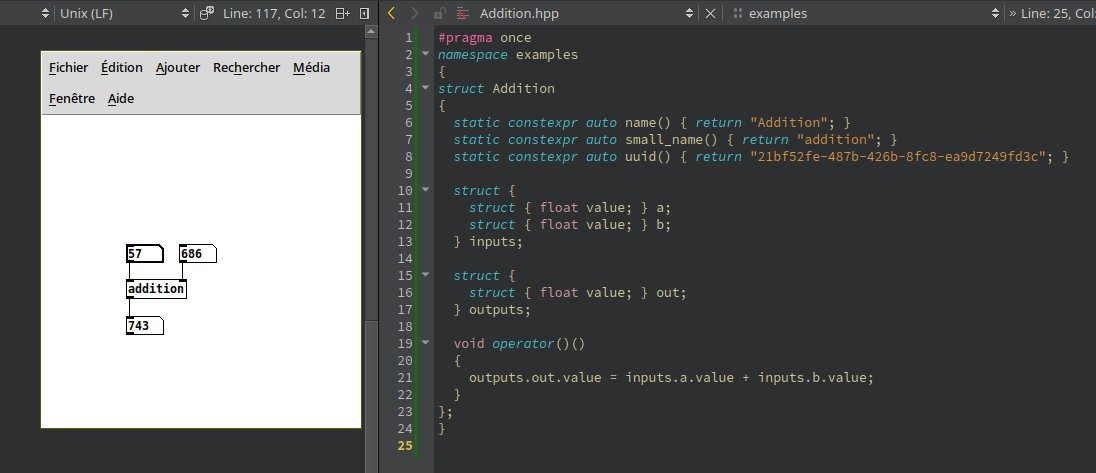Select the output number box showing 743
Screen dimensions: 1096x473
pyautogui.click(x=145, y=326)
